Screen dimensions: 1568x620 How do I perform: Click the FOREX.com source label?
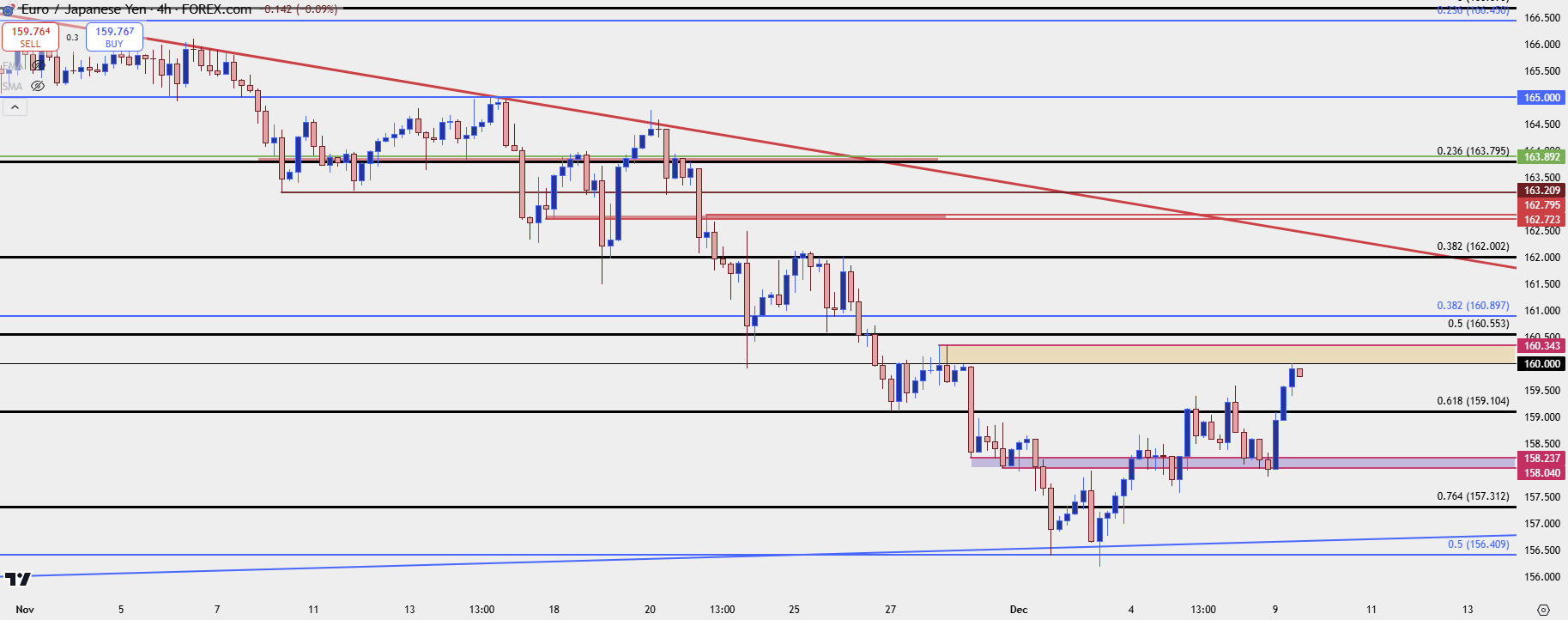216,9
